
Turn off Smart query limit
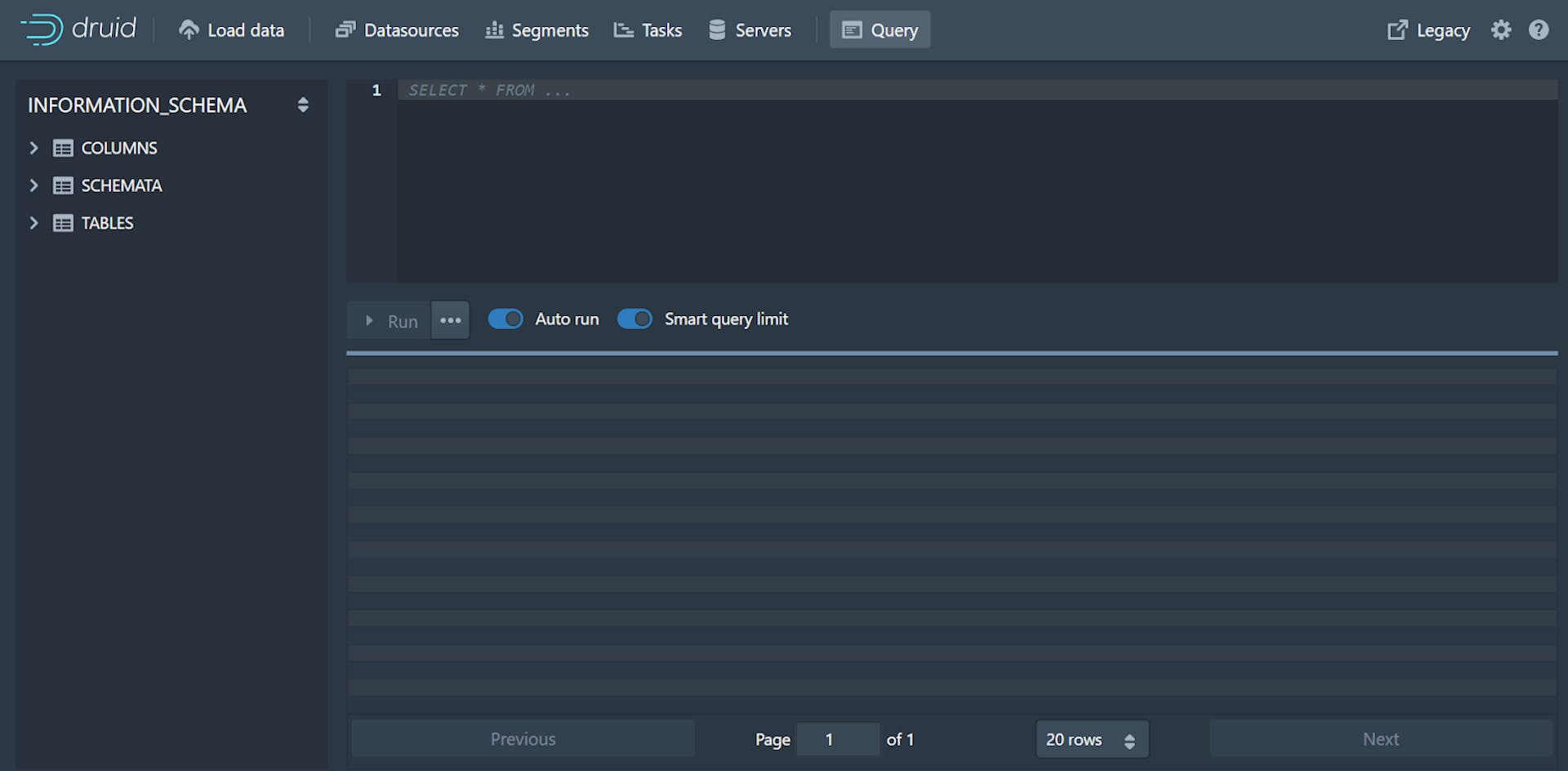coord(635,319)
